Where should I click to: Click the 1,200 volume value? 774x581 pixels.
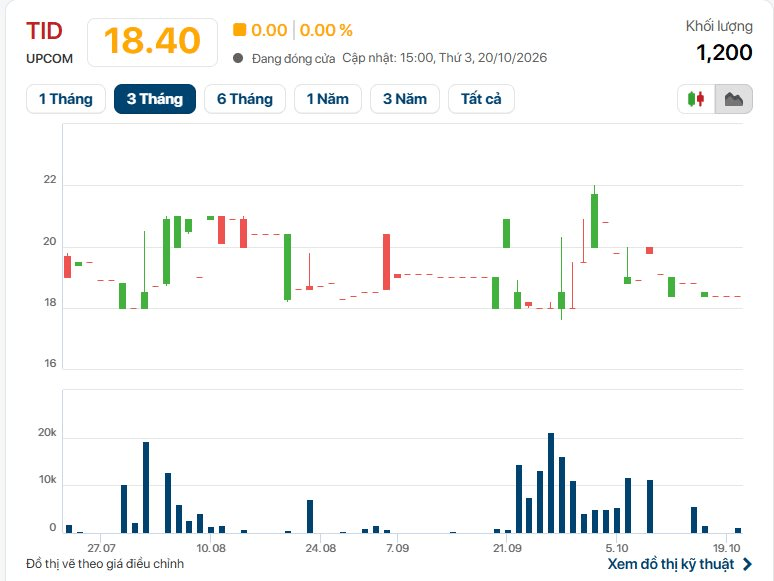pyautogui.click(x=724, y=52)
